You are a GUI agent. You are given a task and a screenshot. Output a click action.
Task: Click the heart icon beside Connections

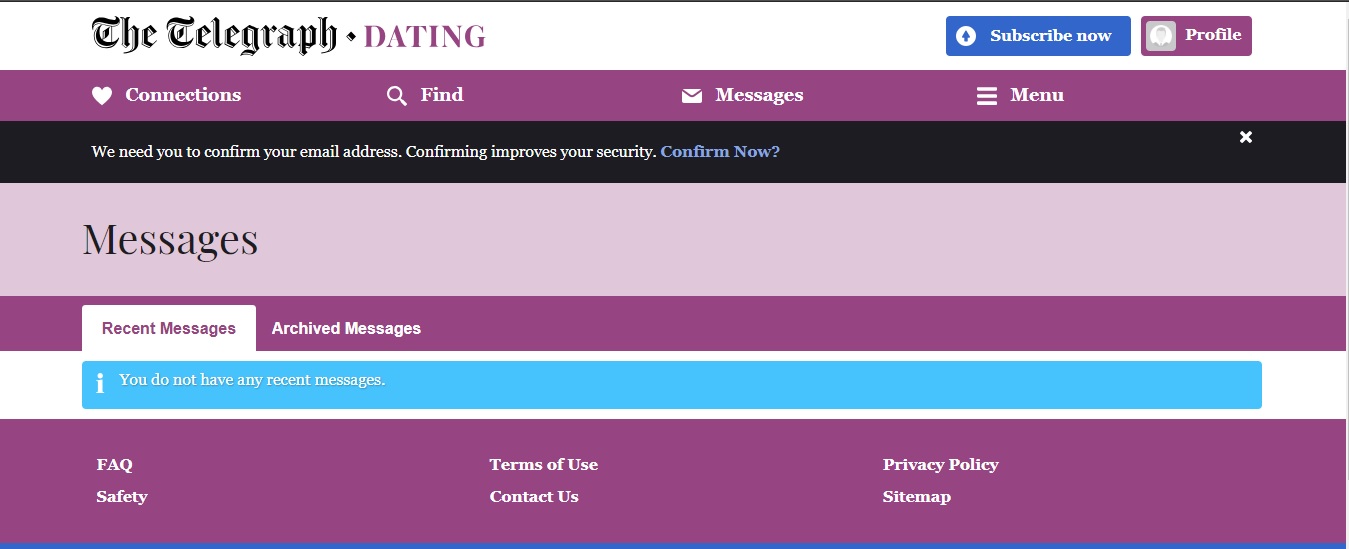pyautogui.click(x=102, y=96)
